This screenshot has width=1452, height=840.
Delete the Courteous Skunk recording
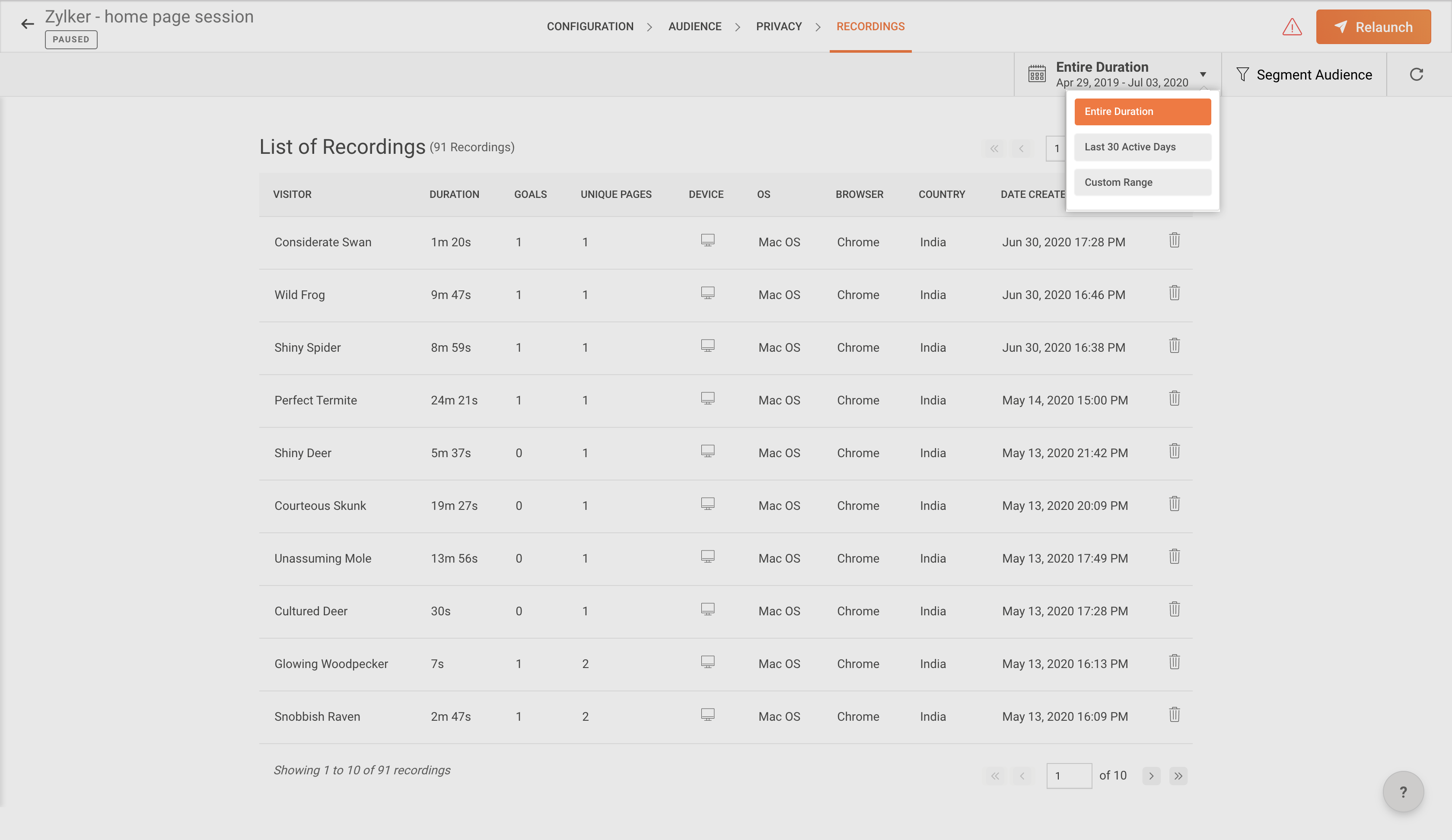(1174, 504)
